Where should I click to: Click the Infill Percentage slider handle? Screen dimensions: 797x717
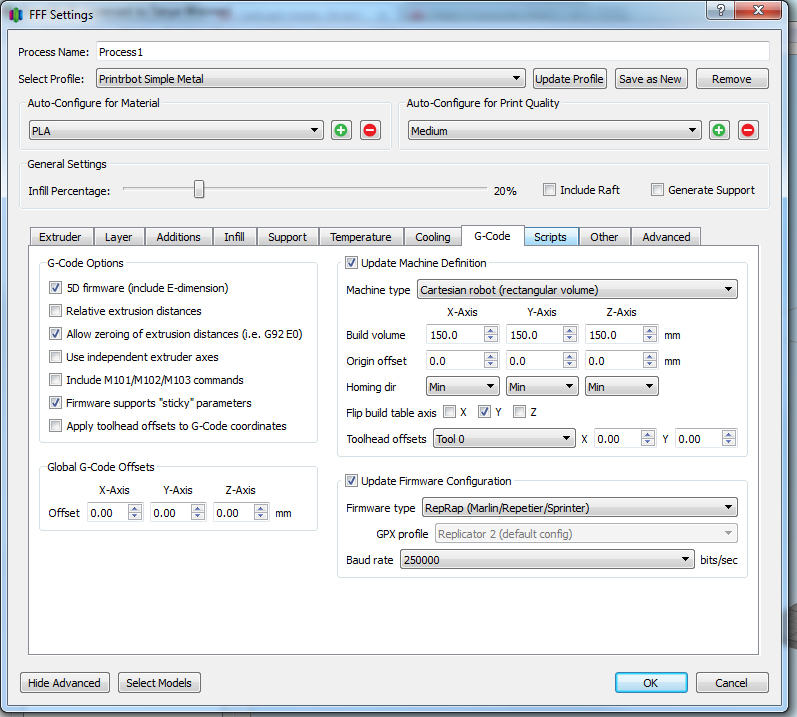pyautogui.click(x=199, y=189)
